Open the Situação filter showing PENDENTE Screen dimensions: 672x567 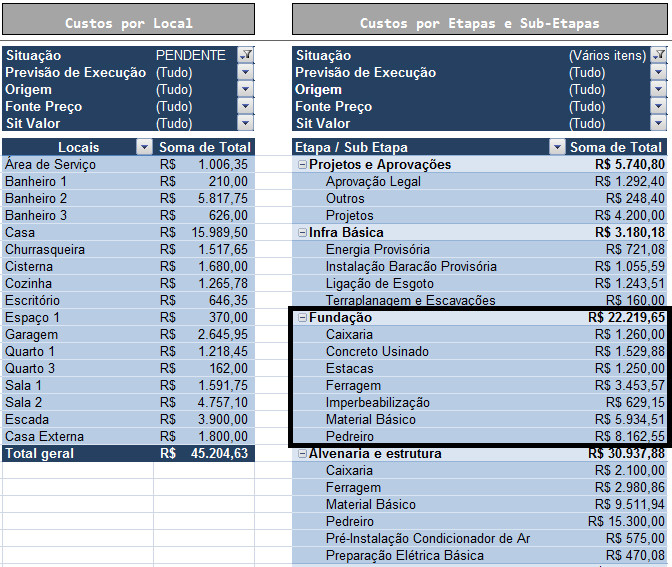[246, 55]
